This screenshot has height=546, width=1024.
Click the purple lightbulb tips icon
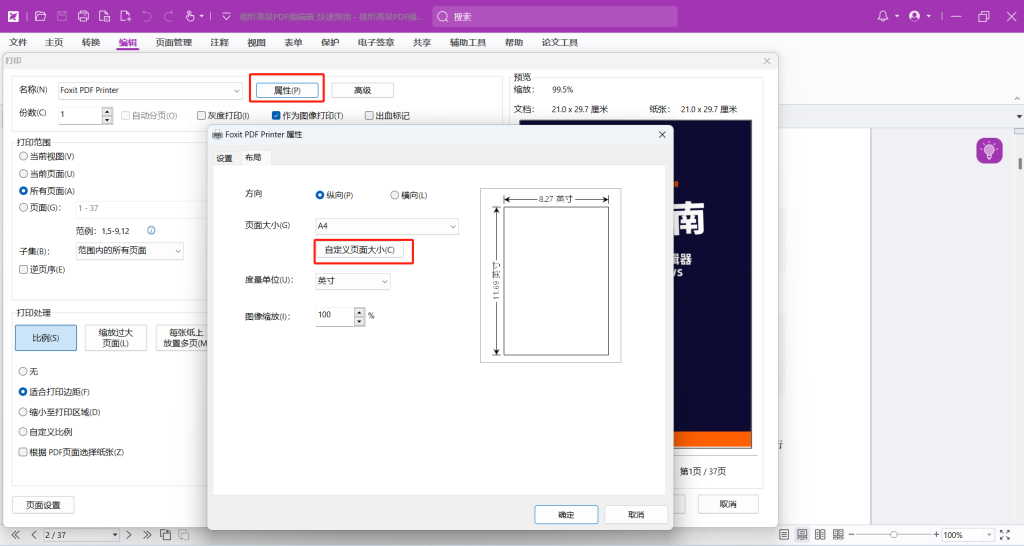[988, 151]
